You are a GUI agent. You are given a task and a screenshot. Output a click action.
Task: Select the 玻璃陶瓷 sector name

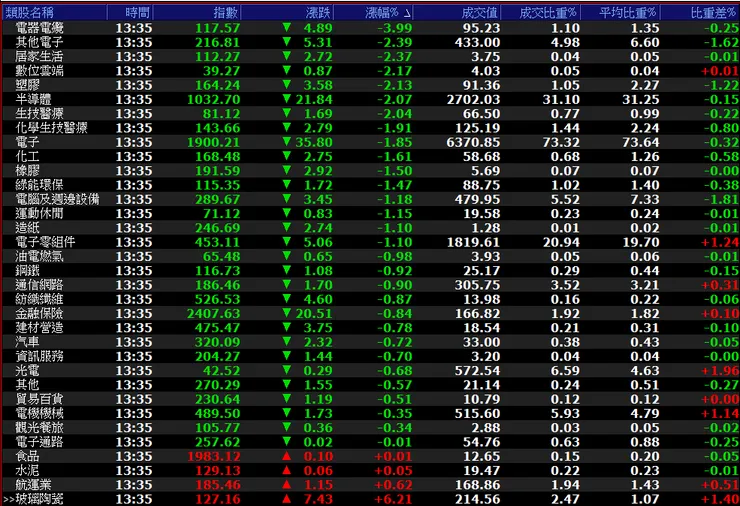point(39,499)
